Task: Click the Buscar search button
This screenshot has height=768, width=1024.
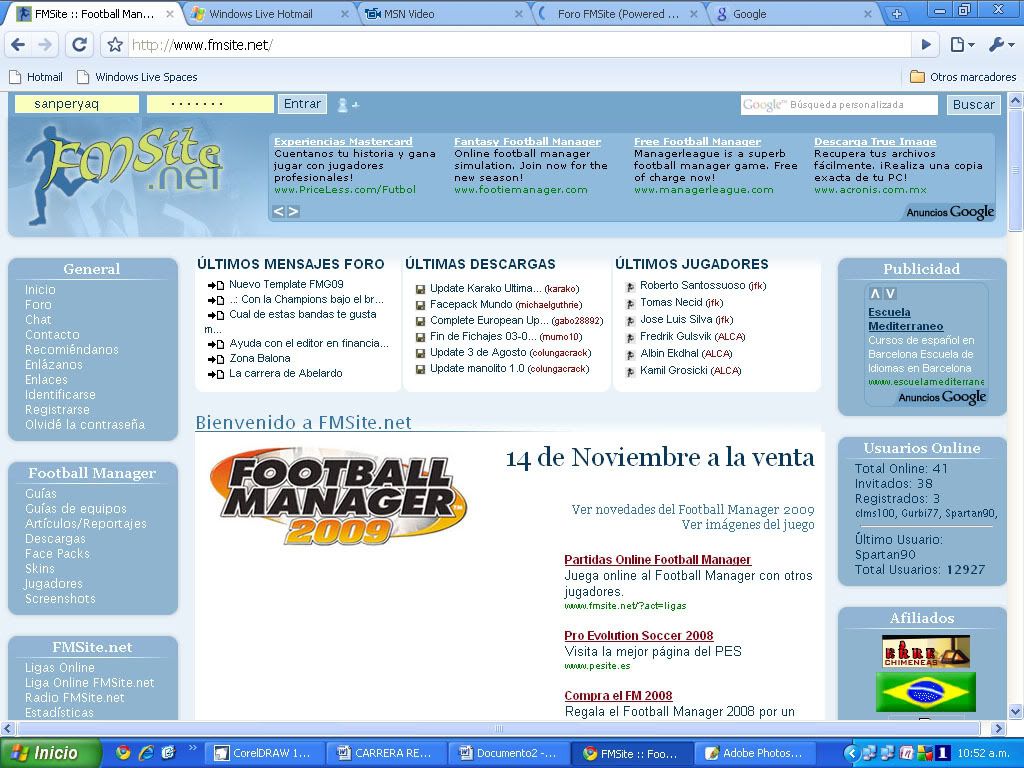Action: [x=974, y=104]
